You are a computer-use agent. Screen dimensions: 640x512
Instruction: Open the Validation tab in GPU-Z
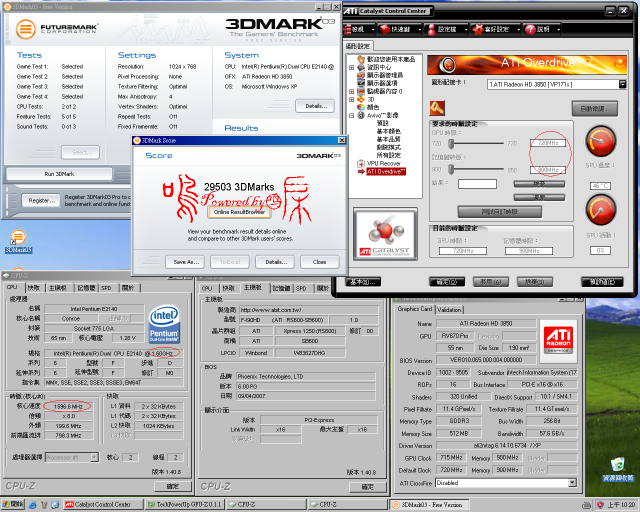point(449,310)
